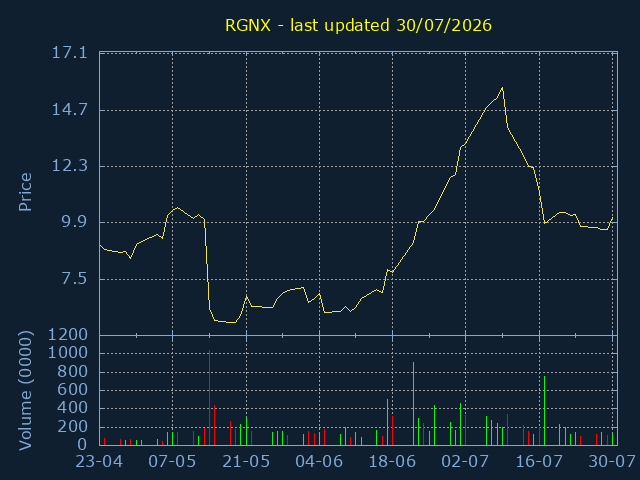
Task: Click the 17.1 price axis label
Action: pyautogui.click(x=69, y=53)
